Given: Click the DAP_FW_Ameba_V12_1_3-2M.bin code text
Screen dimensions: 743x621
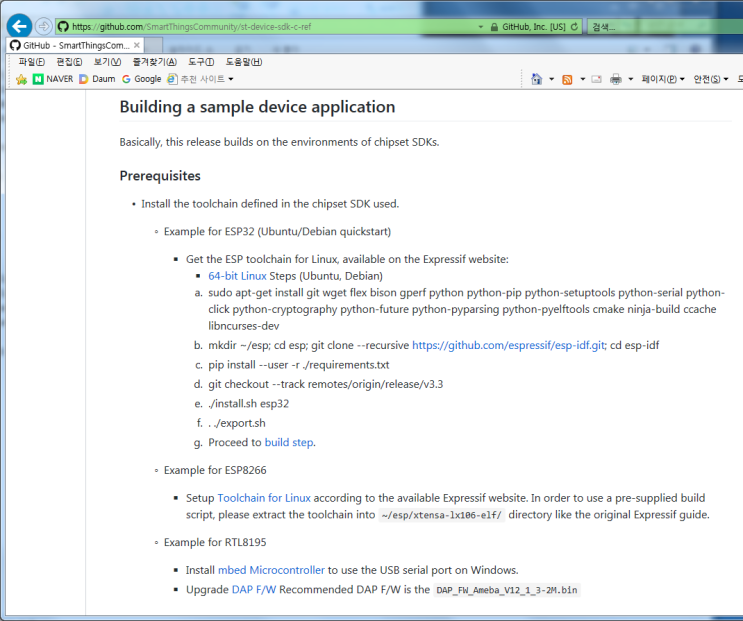Looking at the screenshot, I should point(507,590).
